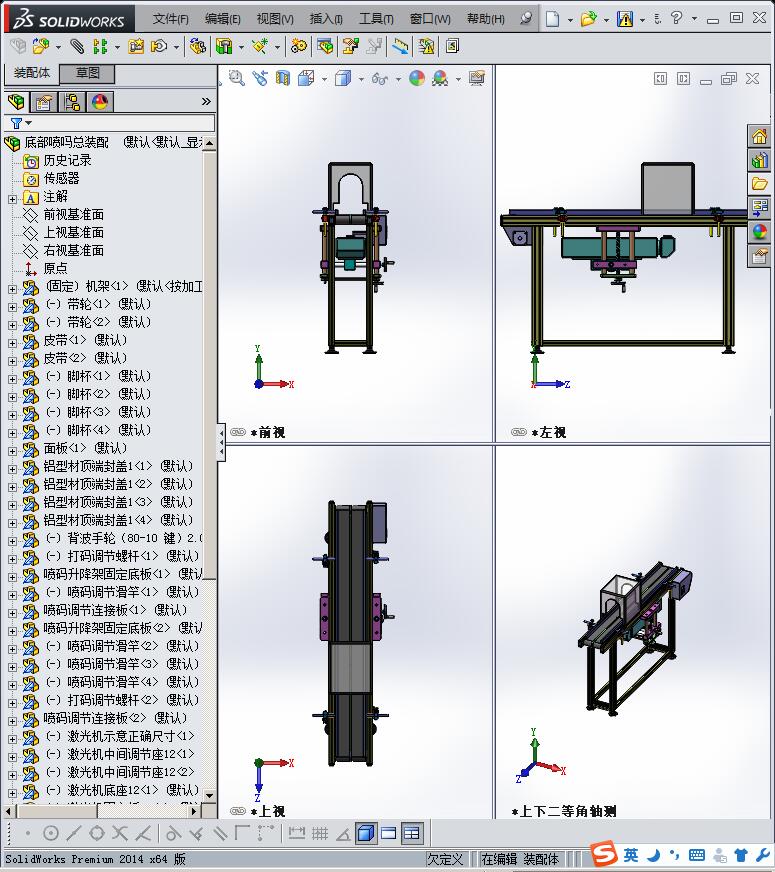Click the Move Component icon
775x872 pixels.
point(159,46)
